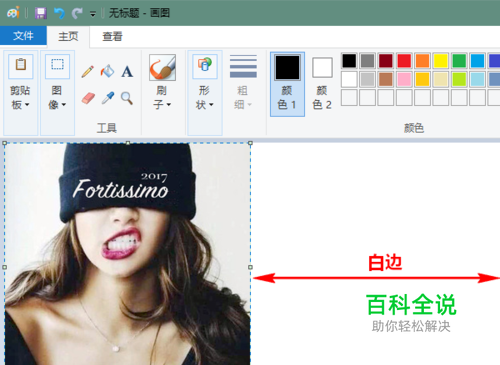The image size is (500, 365).
Task: Pick the white color swatch
Action: pyautogui.click(x=349, y=79)
